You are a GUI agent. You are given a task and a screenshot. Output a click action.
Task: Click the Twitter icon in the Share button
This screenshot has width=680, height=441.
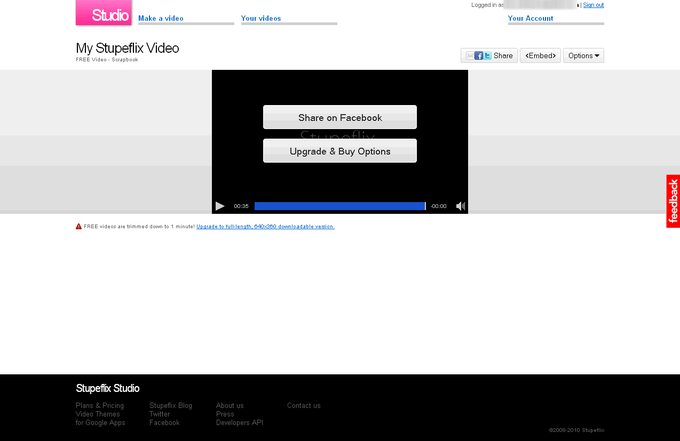point(487,56)
